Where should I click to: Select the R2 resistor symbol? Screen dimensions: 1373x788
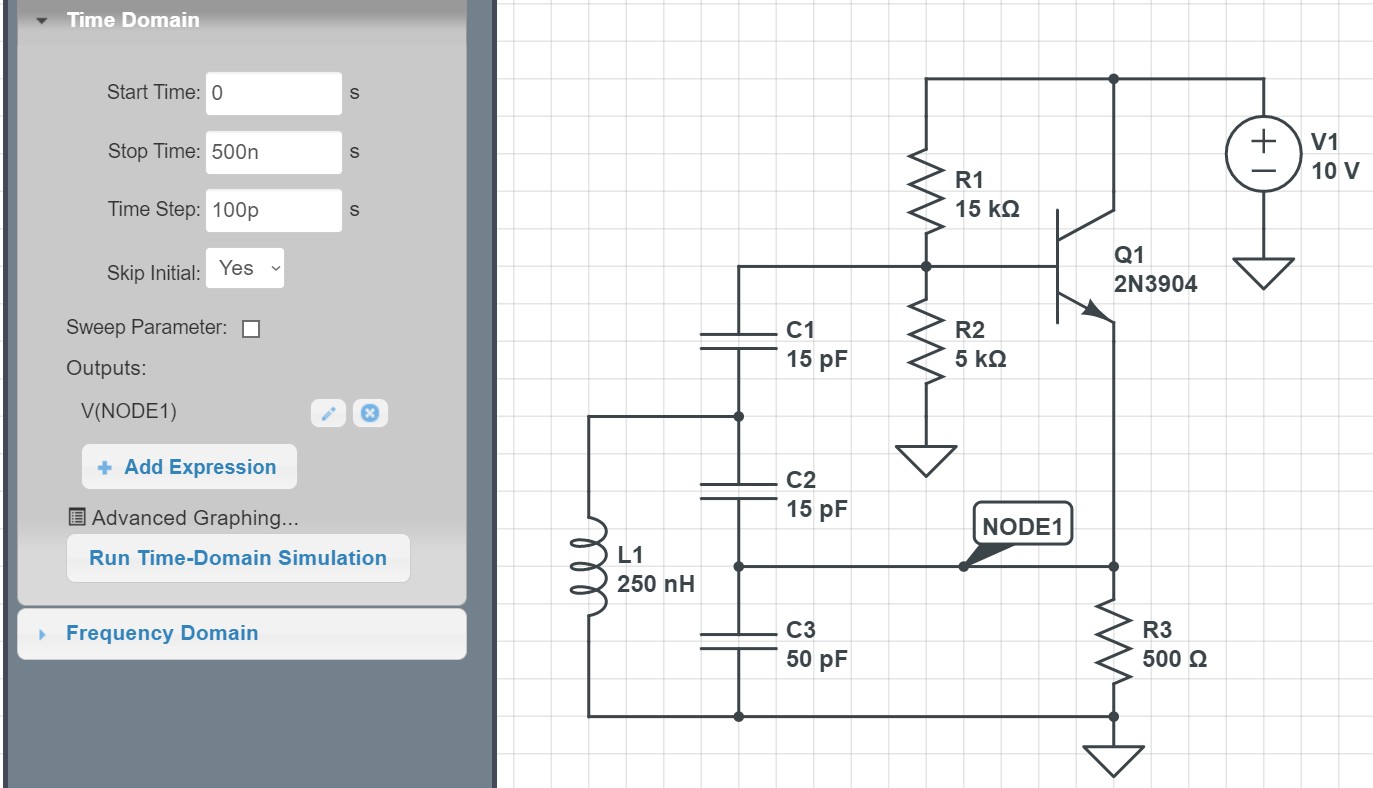[926, 341]
